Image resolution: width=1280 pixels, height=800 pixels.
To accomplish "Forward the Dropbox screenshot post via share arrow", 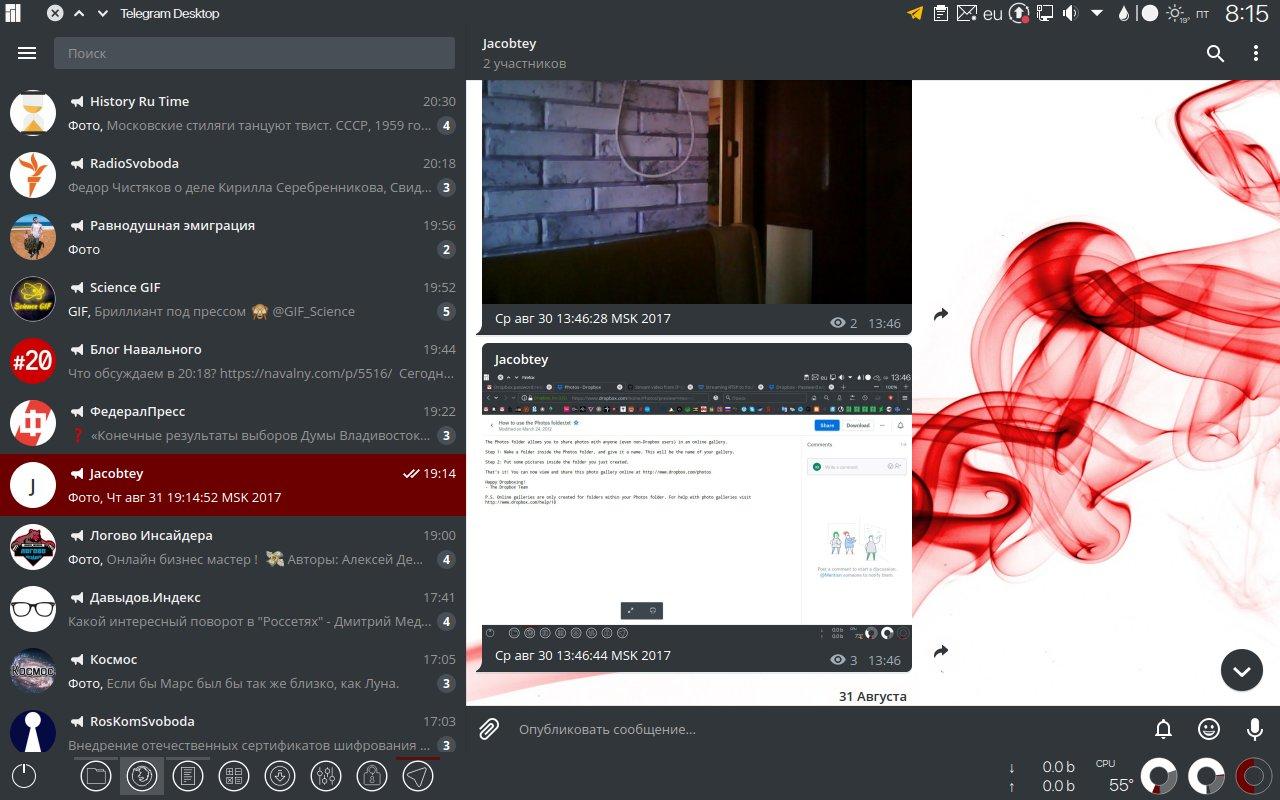I will 940,652.
